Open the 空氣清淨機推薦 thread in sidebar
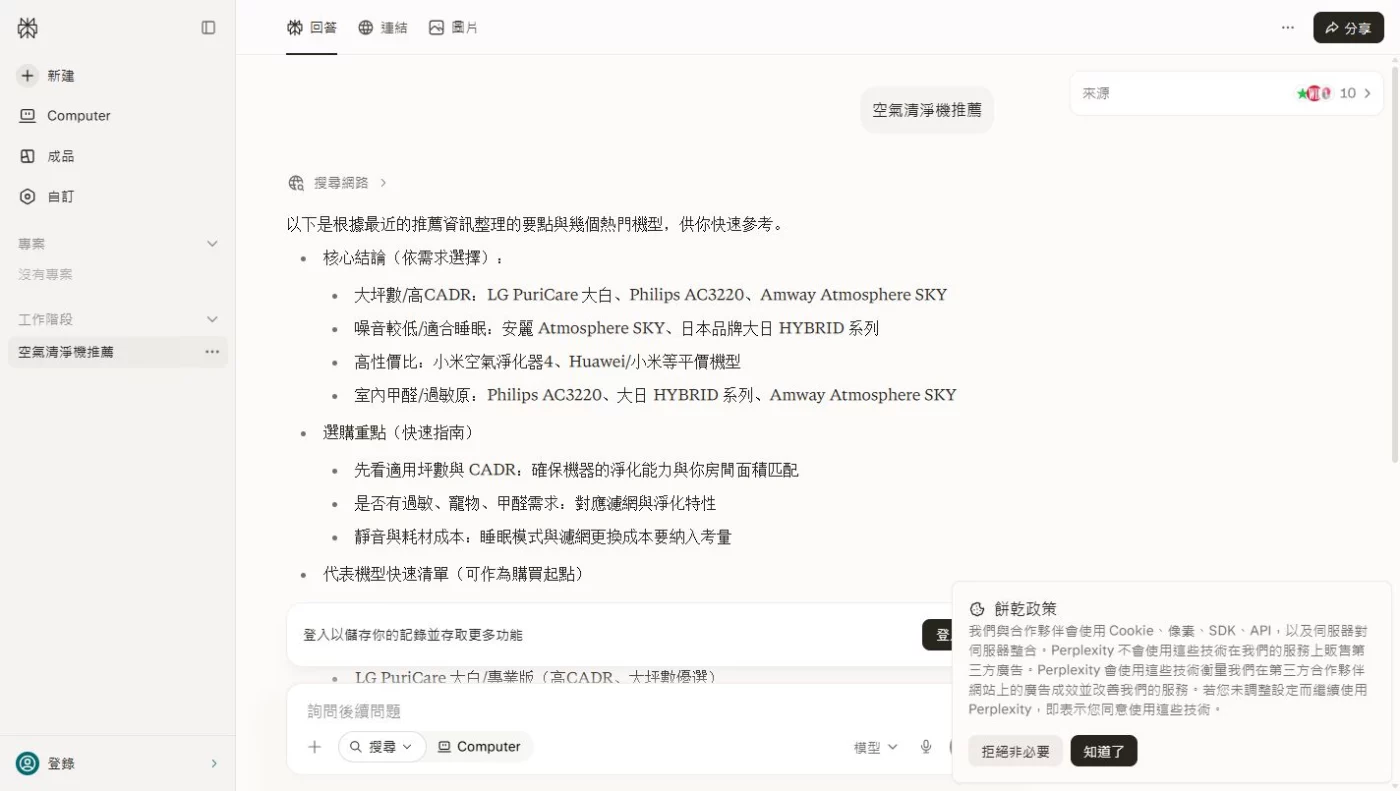The height and width of the screenshot is (791, 1400). 118,352
